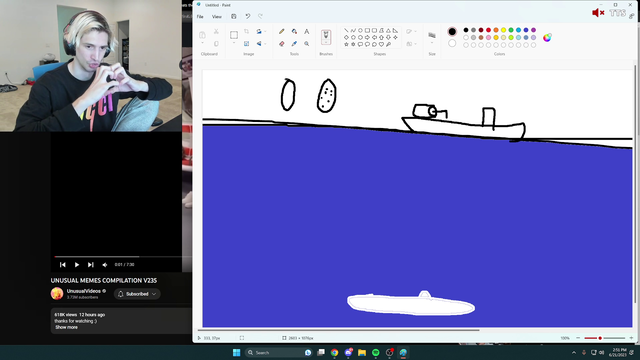The width and height of the screenshot is (640, 360).
Task: Choose the Triangle shape
Action: pyautogui.click(x=388, y=30)
